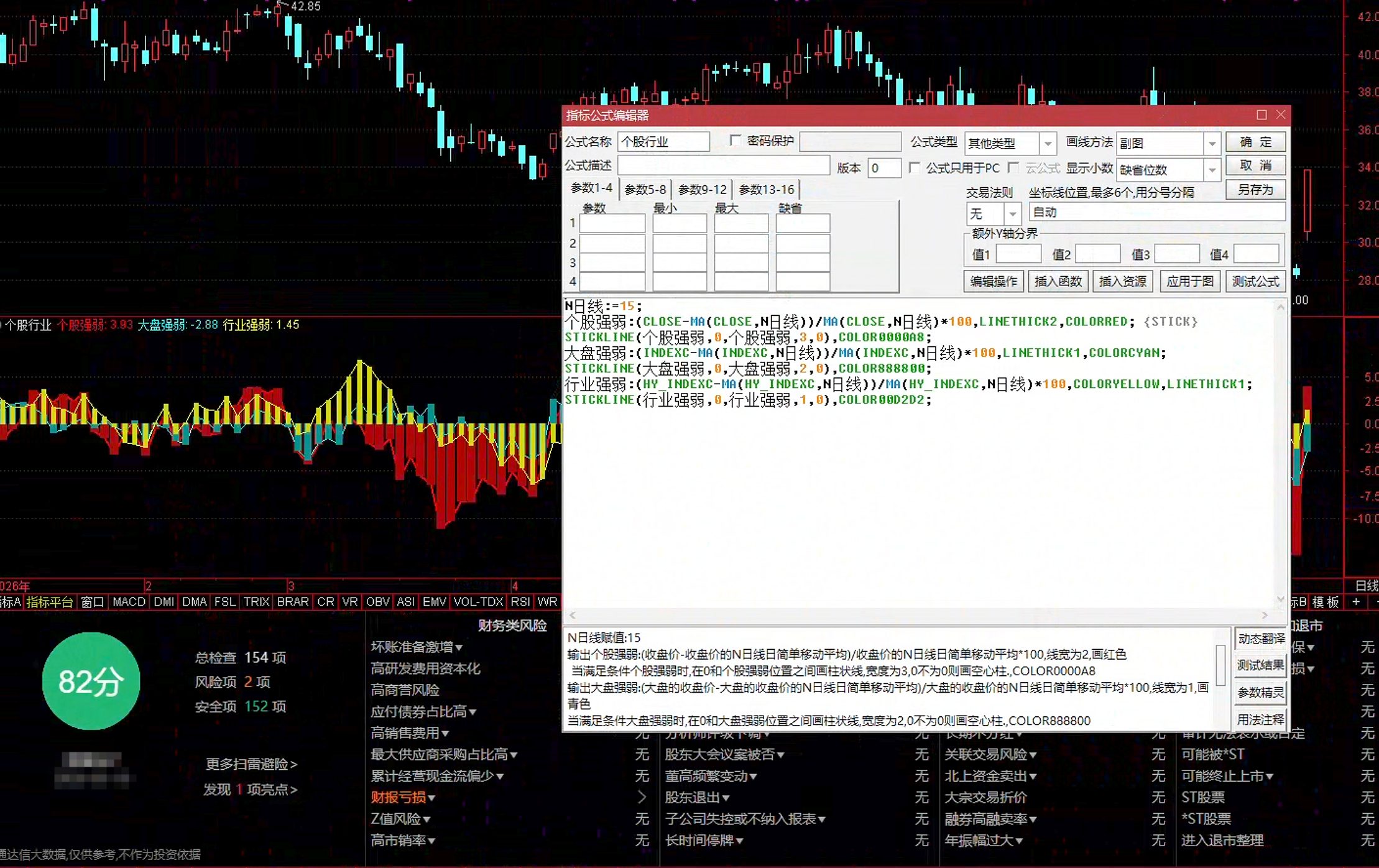Screen dimensions: 1379x868
Task: Click the 高研发费用资本化 item
Action: click(x=425, y=669)
